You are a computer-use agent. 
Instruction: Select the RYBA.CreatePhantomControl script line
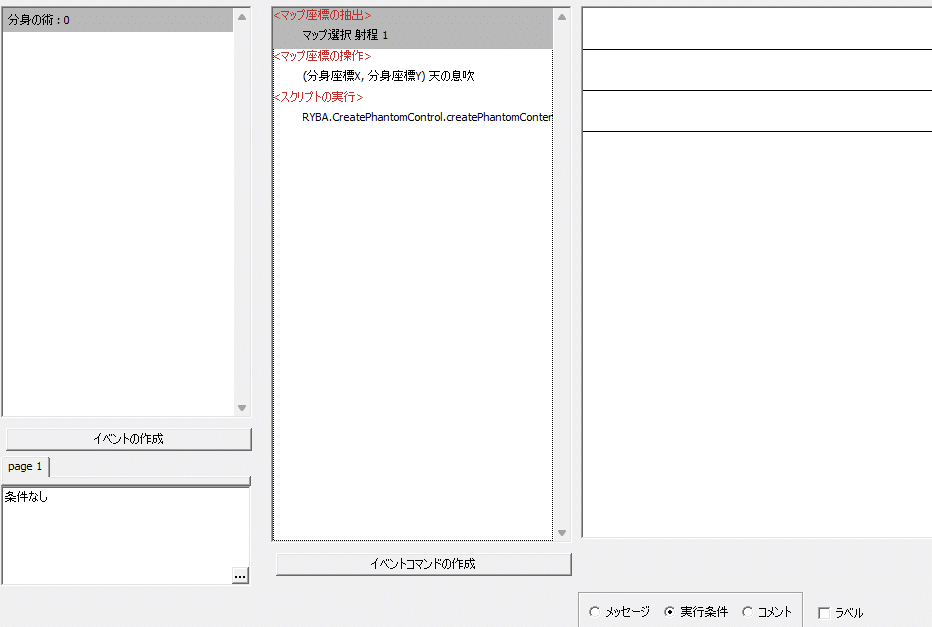tap(427, 116)
